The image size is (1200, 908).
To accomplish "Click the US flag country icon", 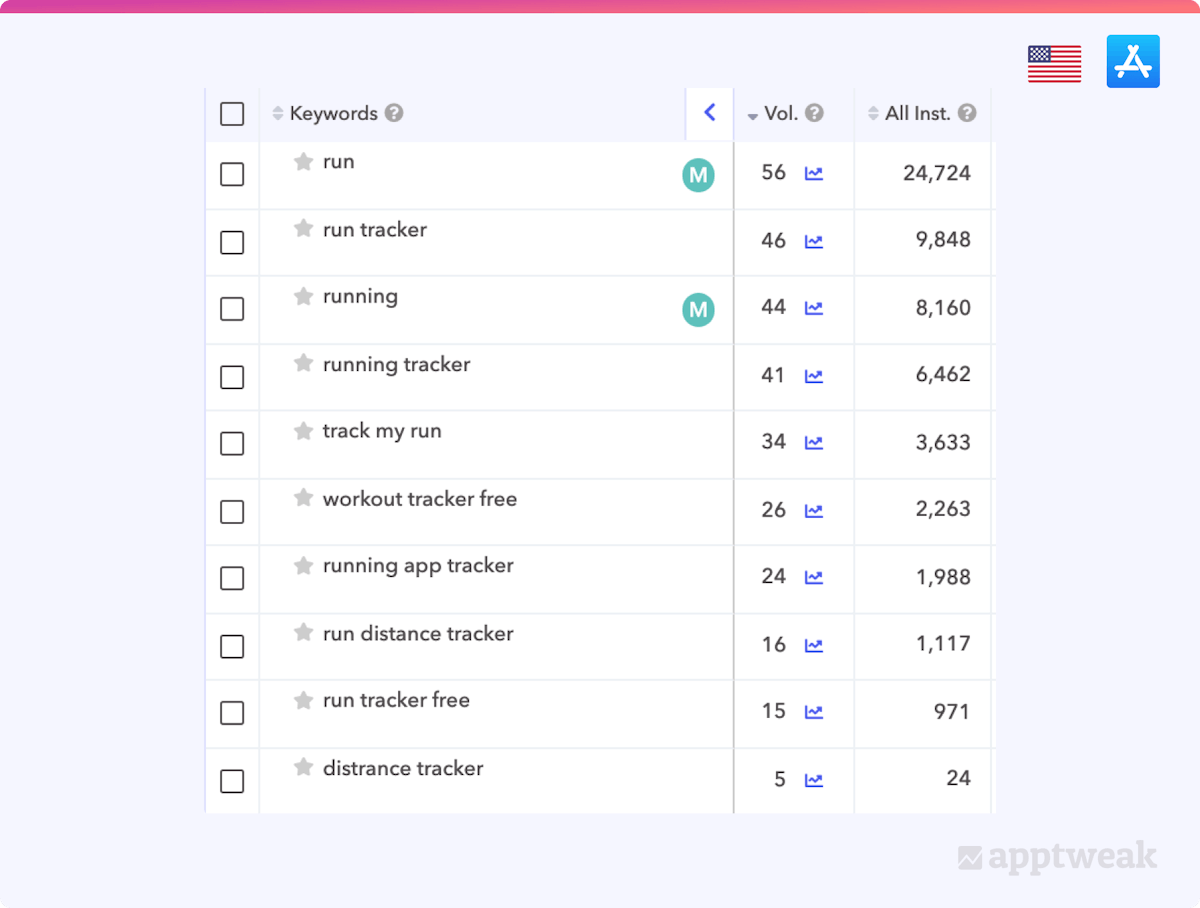I will click(x=1054, y=63).
